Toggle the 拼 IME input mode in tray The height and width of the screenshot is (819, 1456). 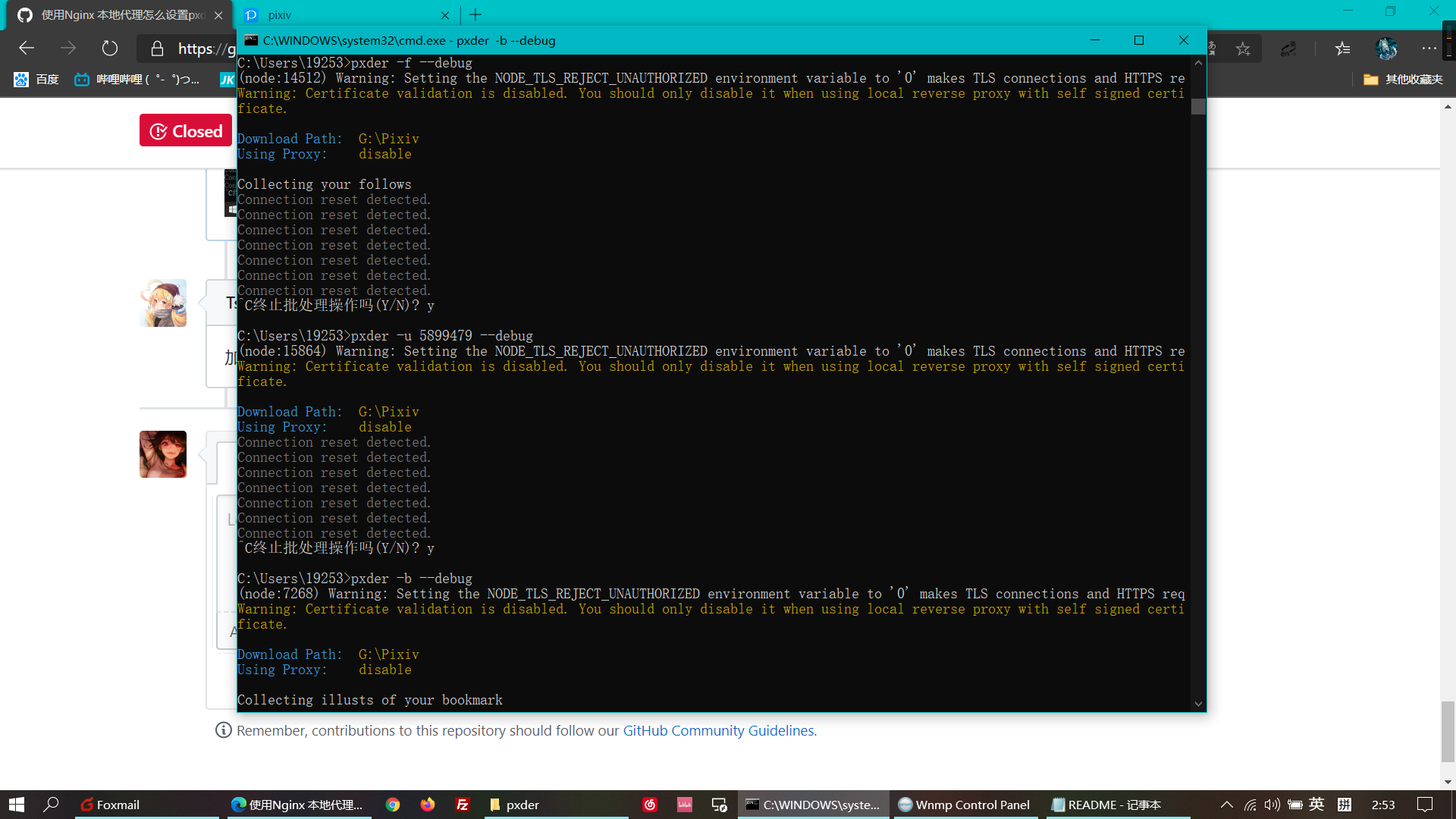[x=1344, y=805]
